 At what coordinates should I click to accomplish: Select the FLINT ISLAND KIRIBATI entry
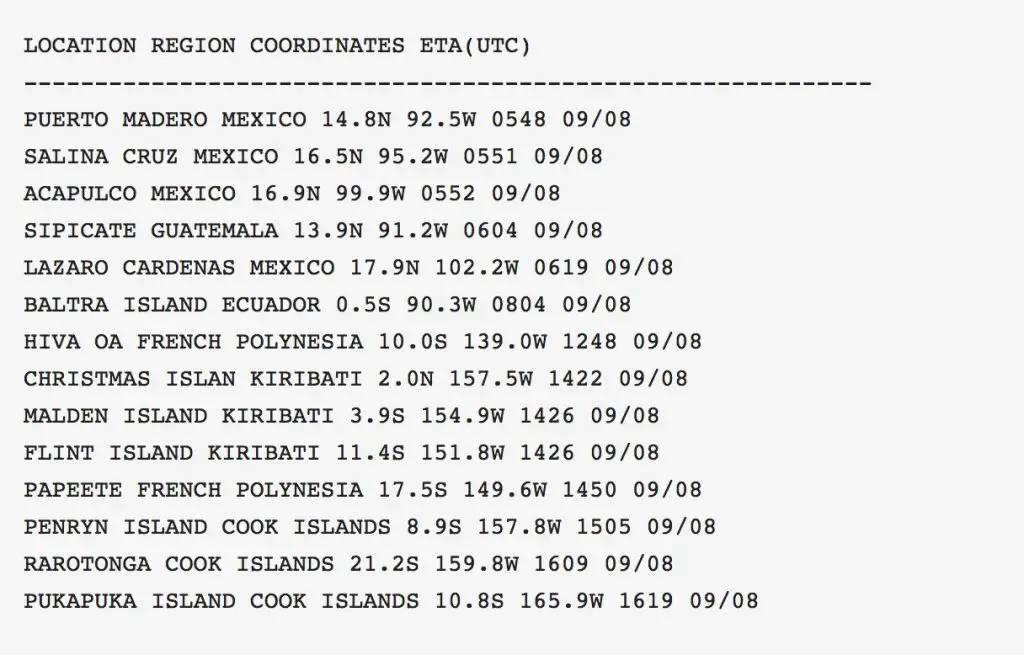pos(342,453)
